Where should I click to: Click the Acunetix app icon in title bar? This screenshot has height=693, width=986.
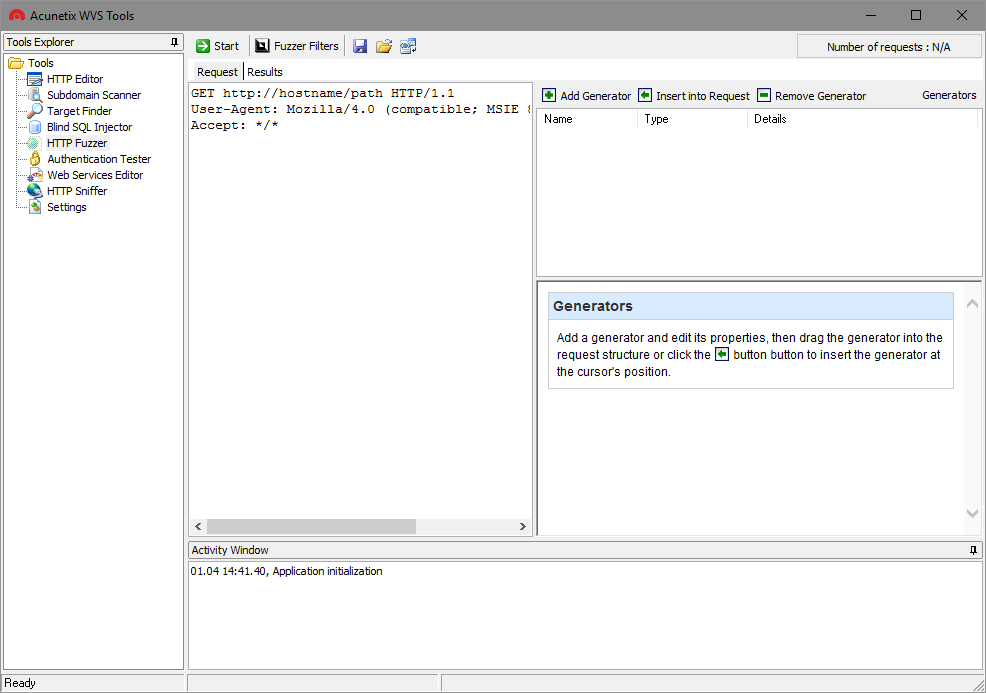coord(17,15)
